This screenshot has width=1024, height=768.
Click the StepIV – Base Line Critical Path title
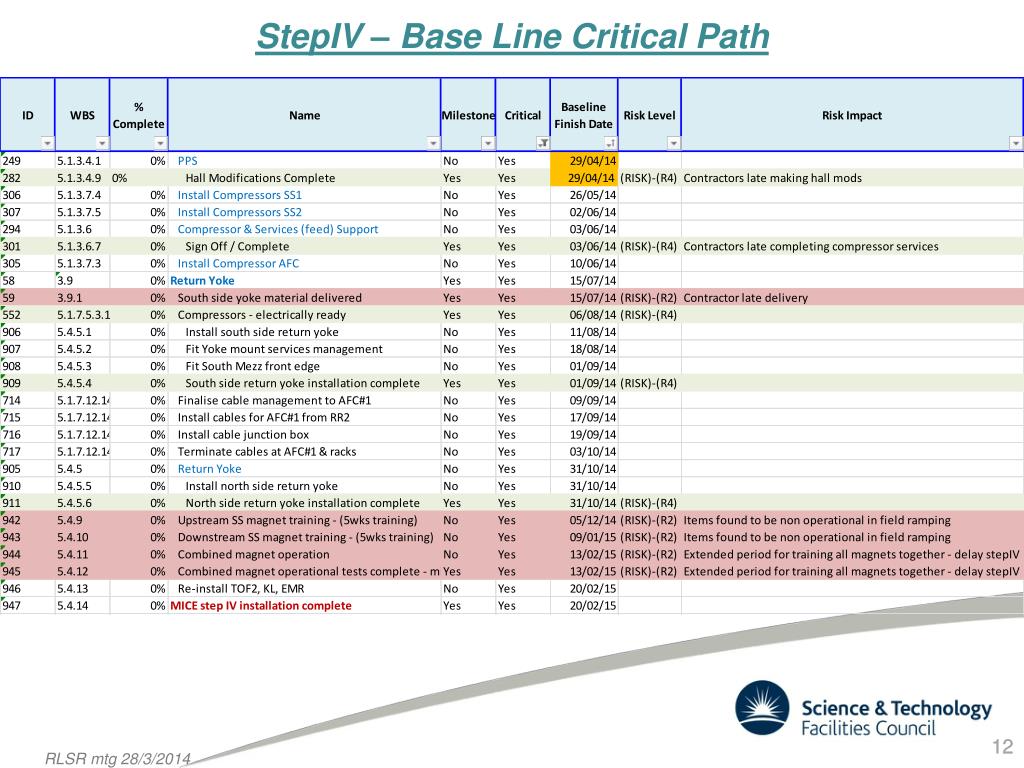(513, 37)
